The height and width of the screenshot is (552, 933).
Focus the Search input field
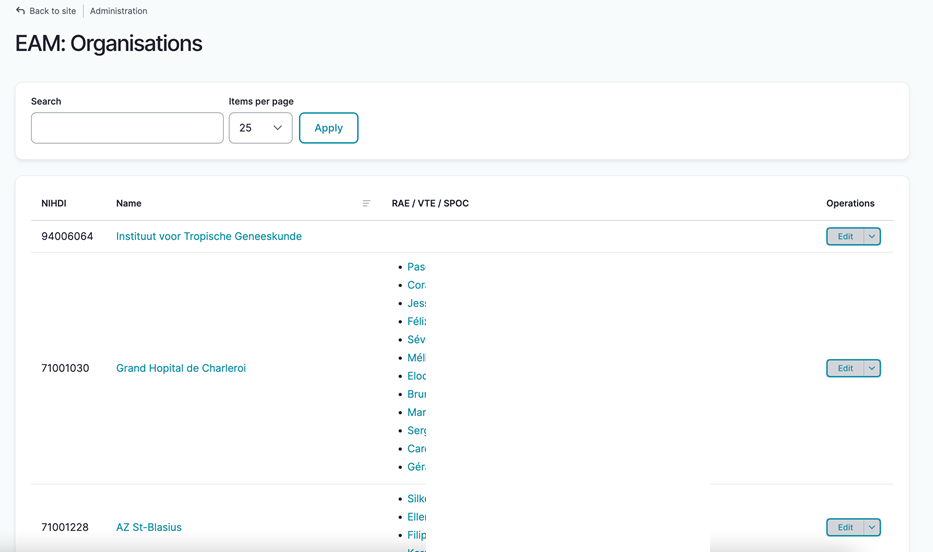pyautogui.click(x=127, y=128)
